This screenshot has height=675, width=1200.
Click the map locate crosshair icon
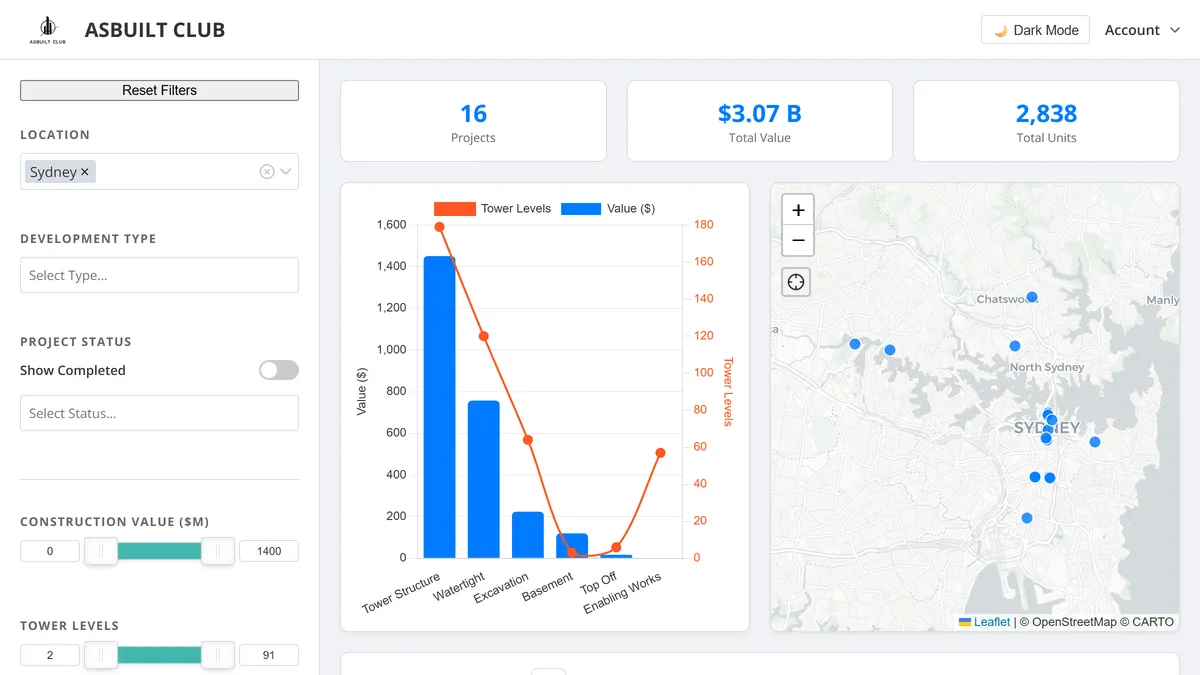coord(796,282)
